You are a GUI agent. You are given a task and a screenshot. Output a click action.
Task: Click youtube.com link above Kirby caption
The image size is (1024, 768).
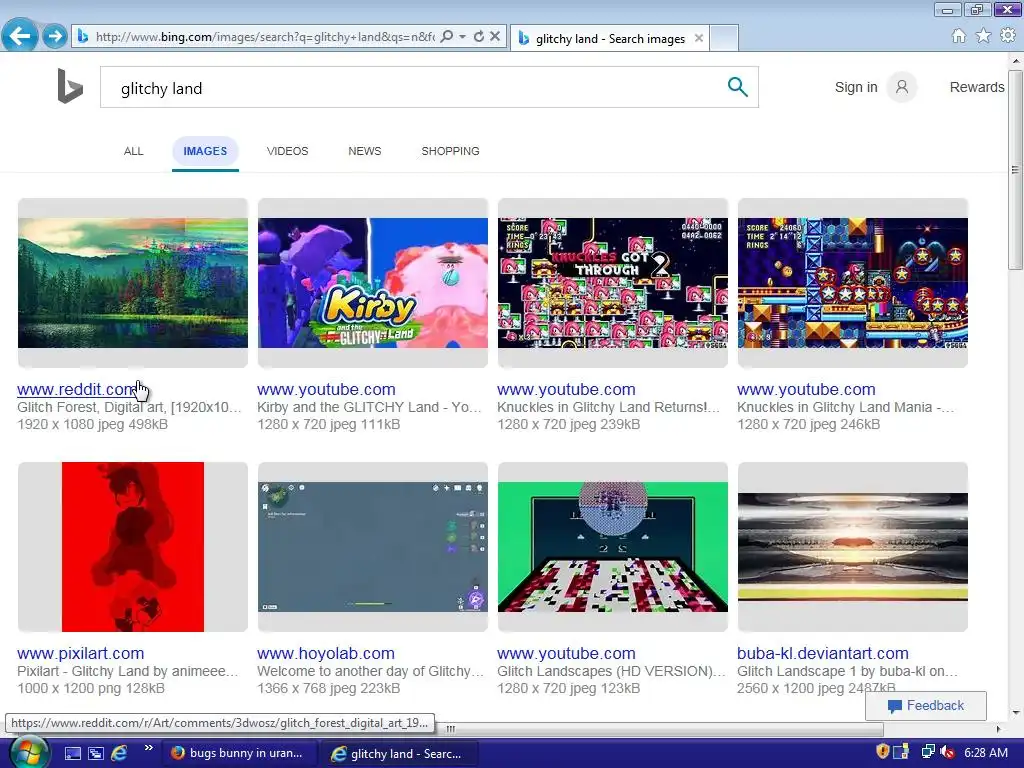326,389
